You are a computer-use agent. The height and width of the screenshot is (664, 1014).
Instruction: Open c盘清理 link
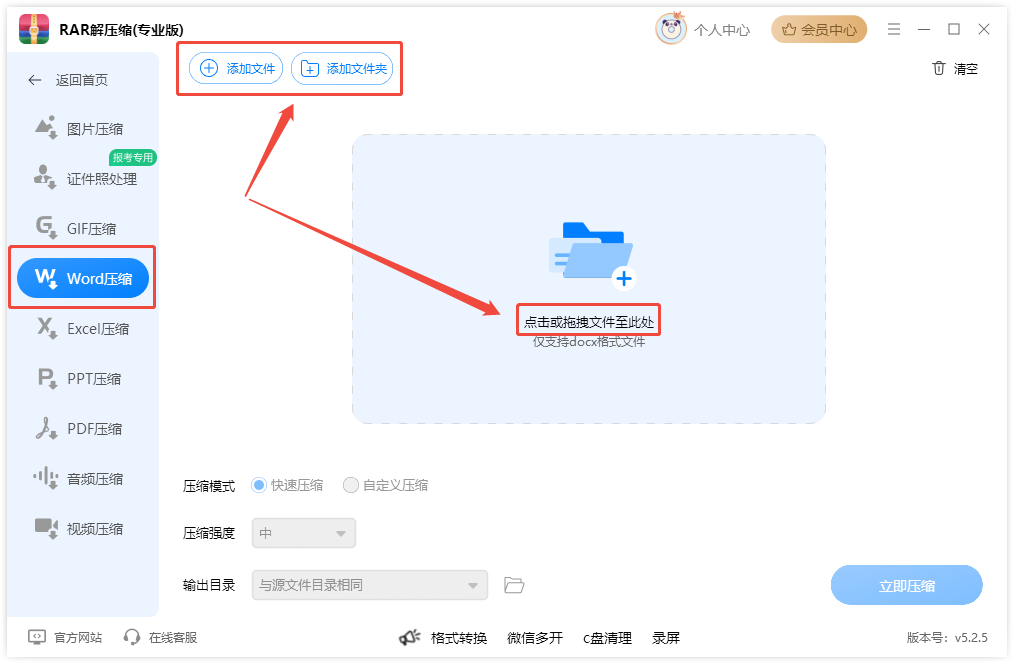[x=607, y=638]
